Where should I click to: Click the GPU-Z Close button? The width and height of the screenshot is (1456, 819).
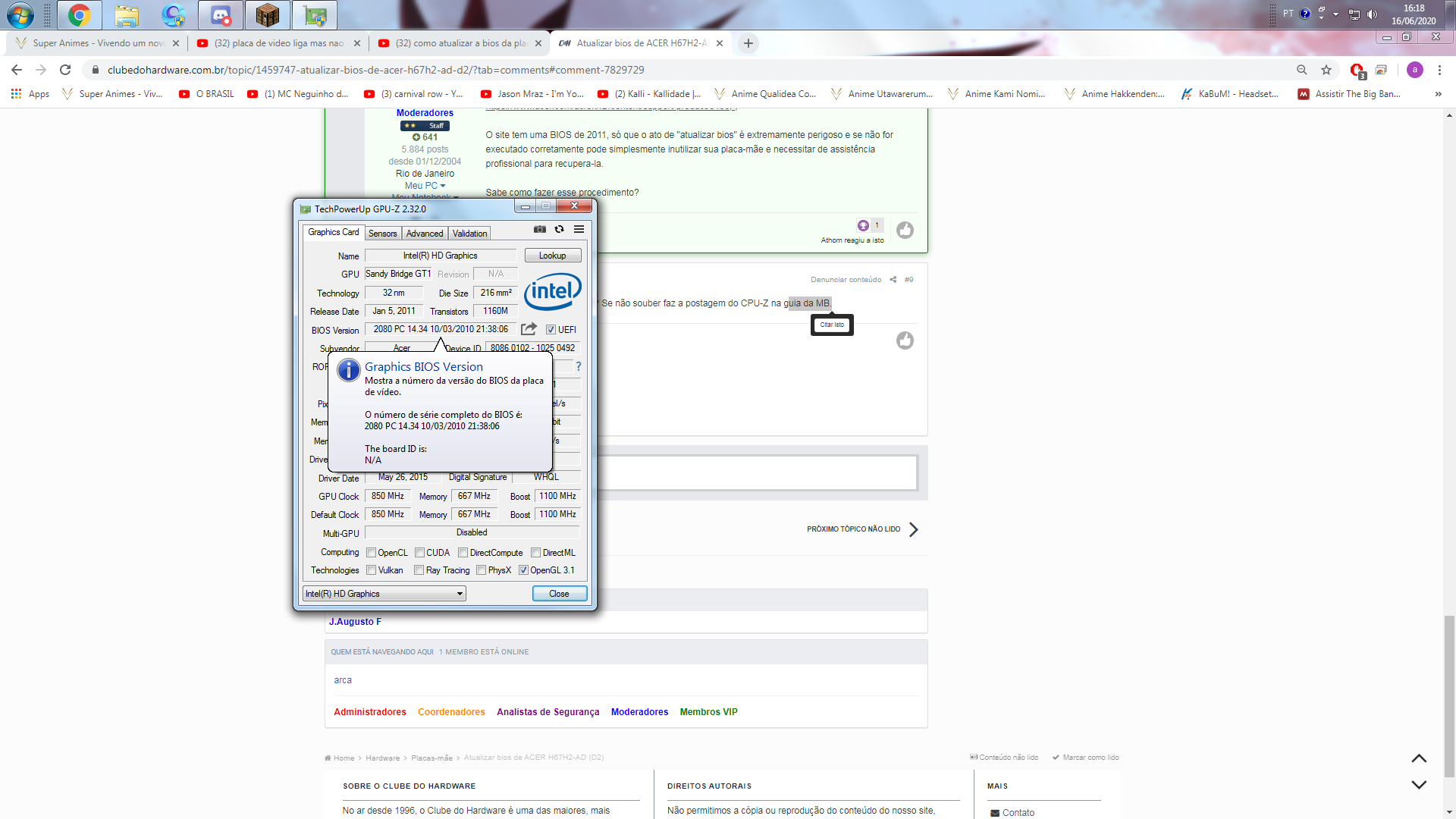point(560,594)
